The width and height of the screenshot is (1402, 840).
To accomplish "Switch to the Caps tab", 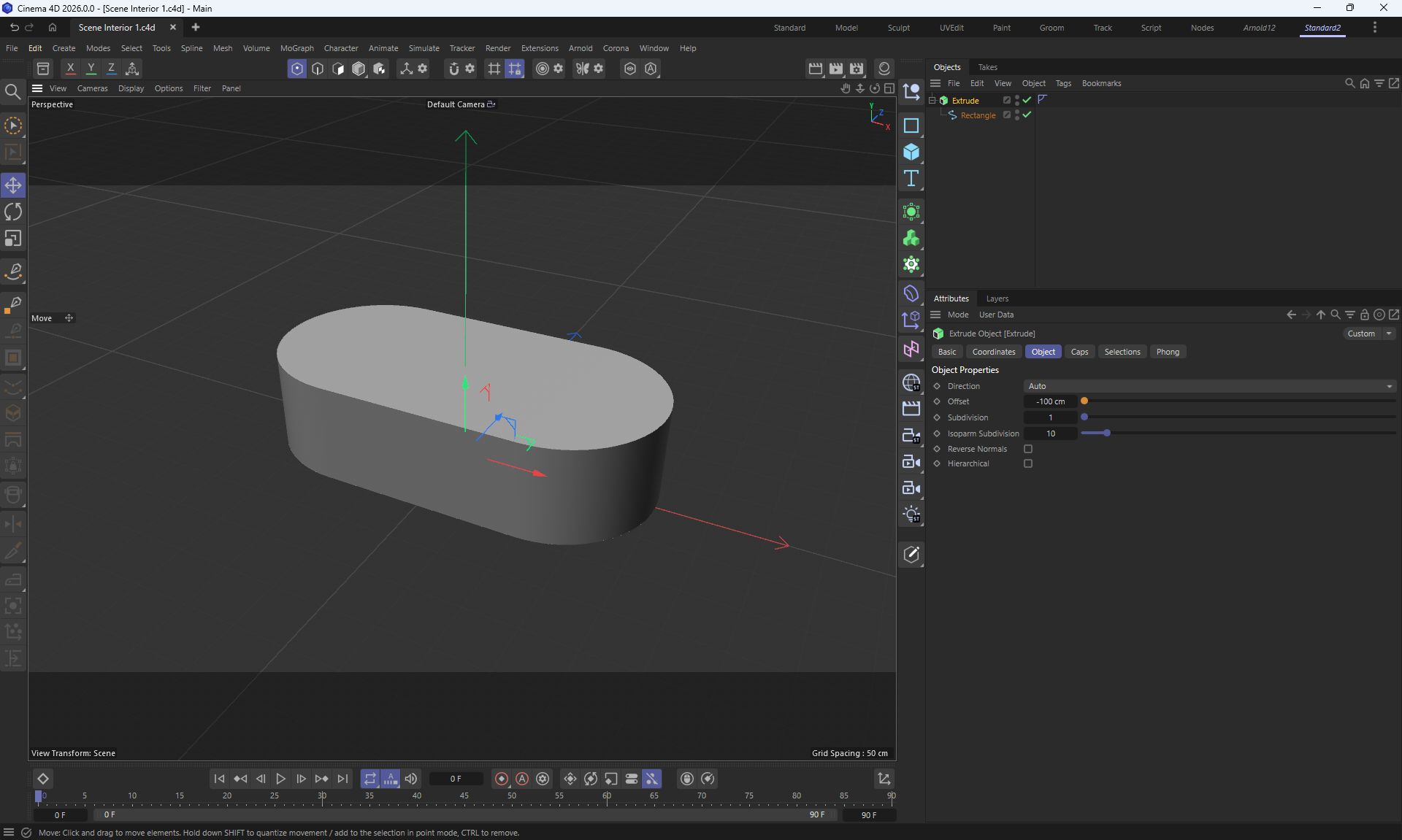I will coord(1079,352).
